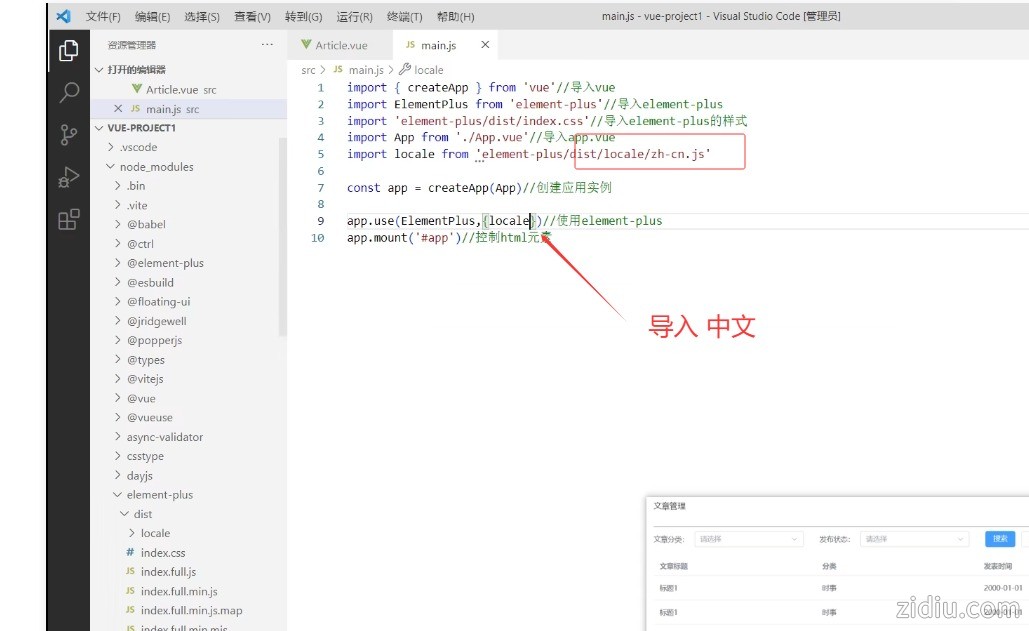The width and height of the screenshot is (1029, 631).
Task: Open the 终端(T) menu
Action: click(405, 17)
